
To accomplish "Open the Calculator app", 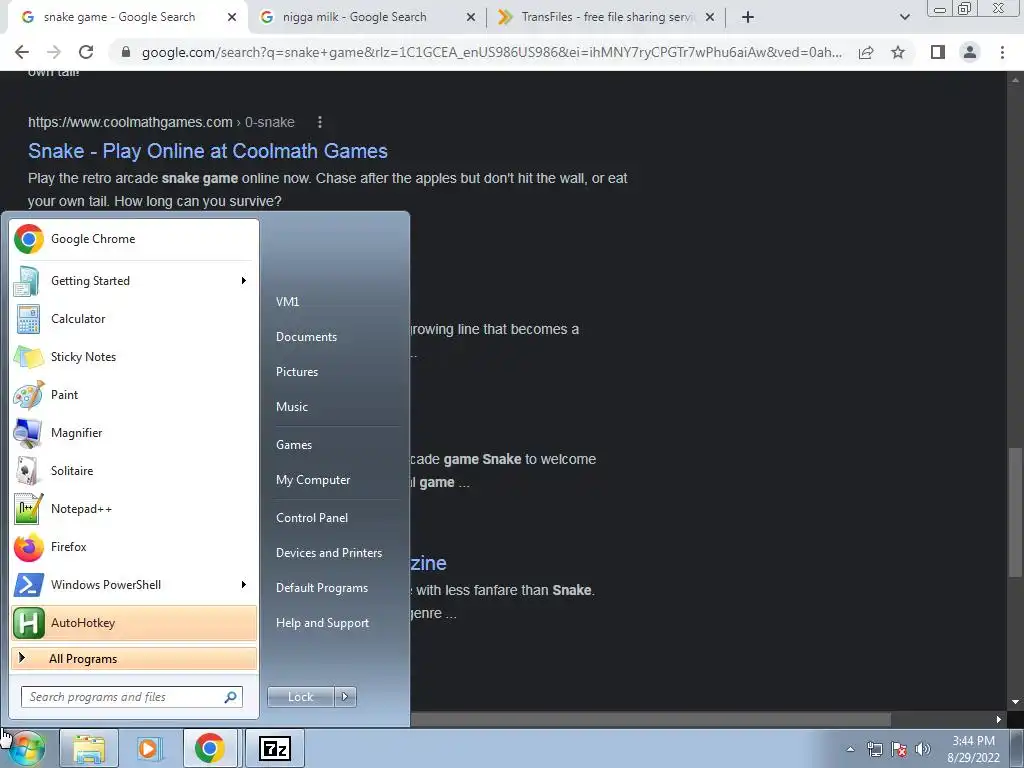I will click(x=134, y=319).
